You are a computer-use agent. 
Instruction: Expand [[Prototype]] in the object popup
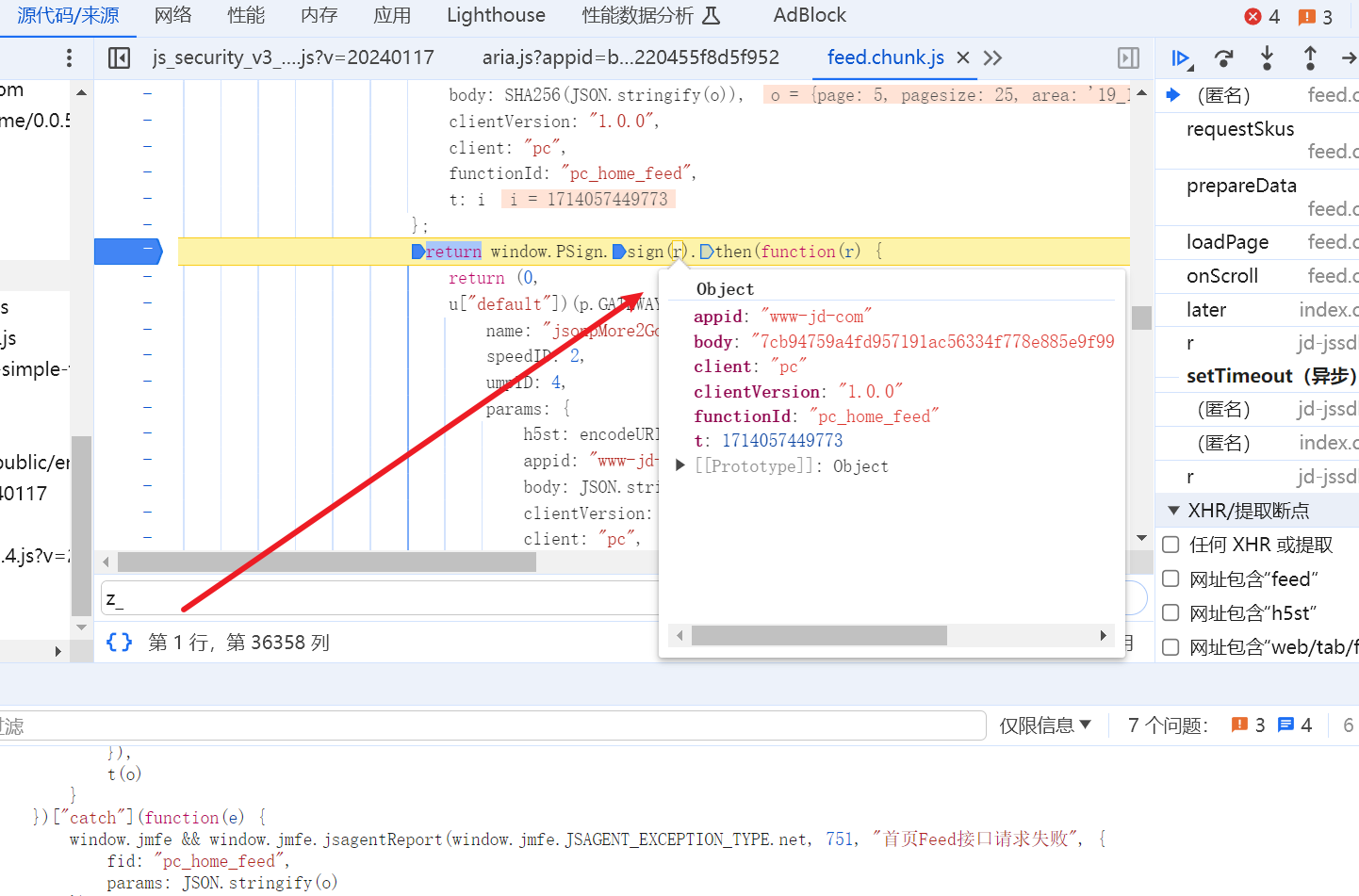[x=679, y=465]
